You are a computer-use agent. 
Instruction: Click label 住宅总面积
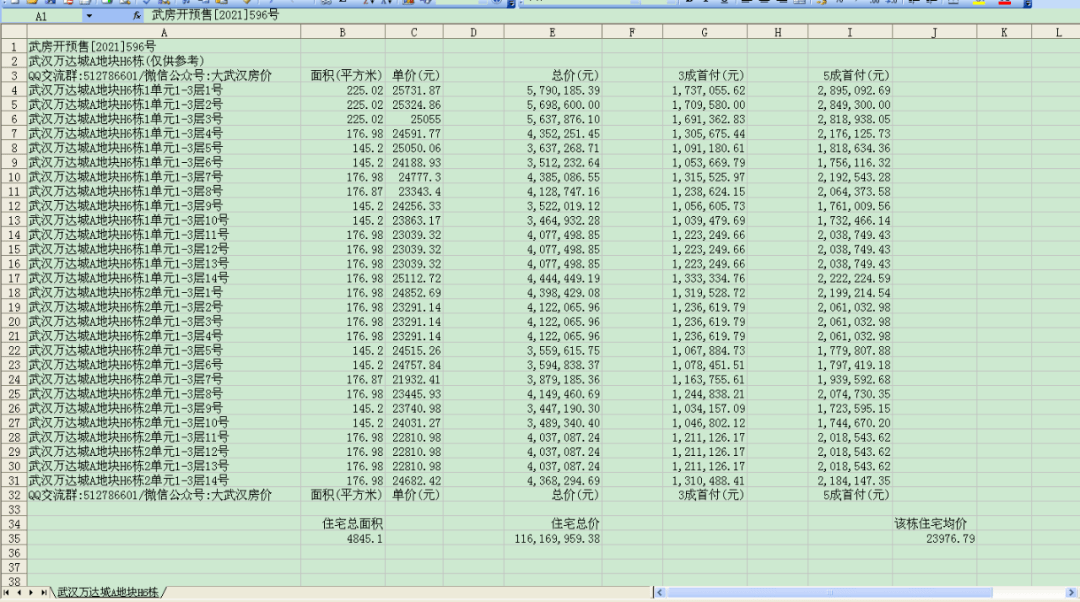pyautogui.click(x=353, y=523)
